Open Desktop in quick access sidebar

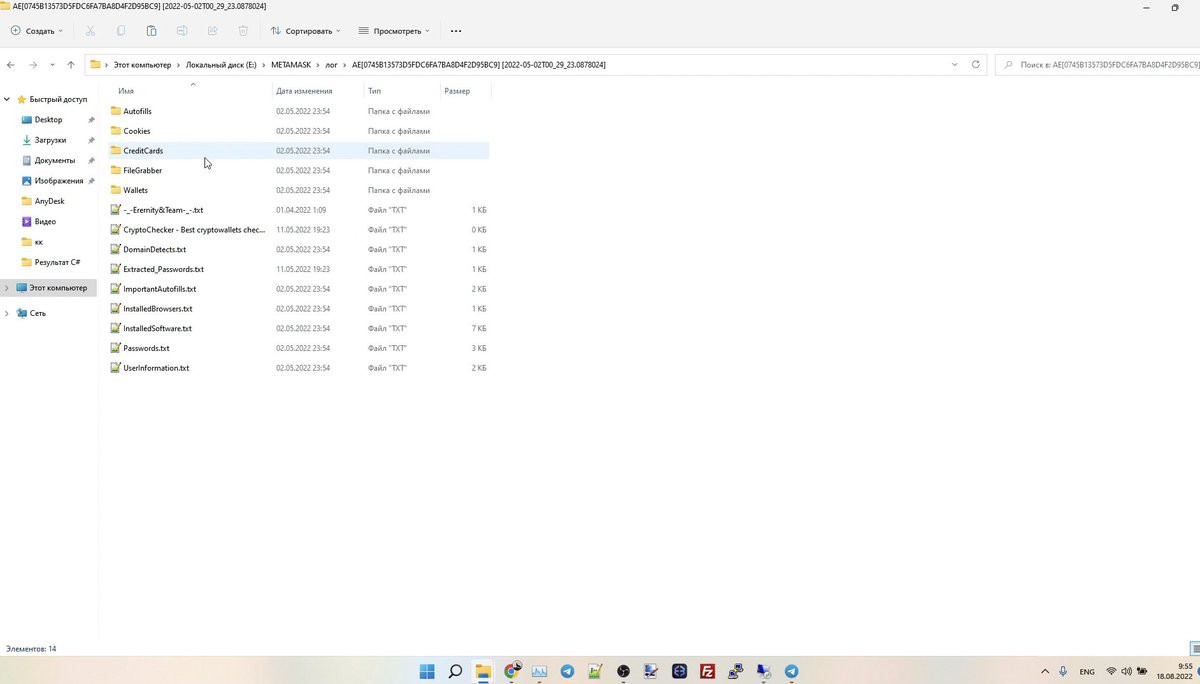[x=48, y=120]
